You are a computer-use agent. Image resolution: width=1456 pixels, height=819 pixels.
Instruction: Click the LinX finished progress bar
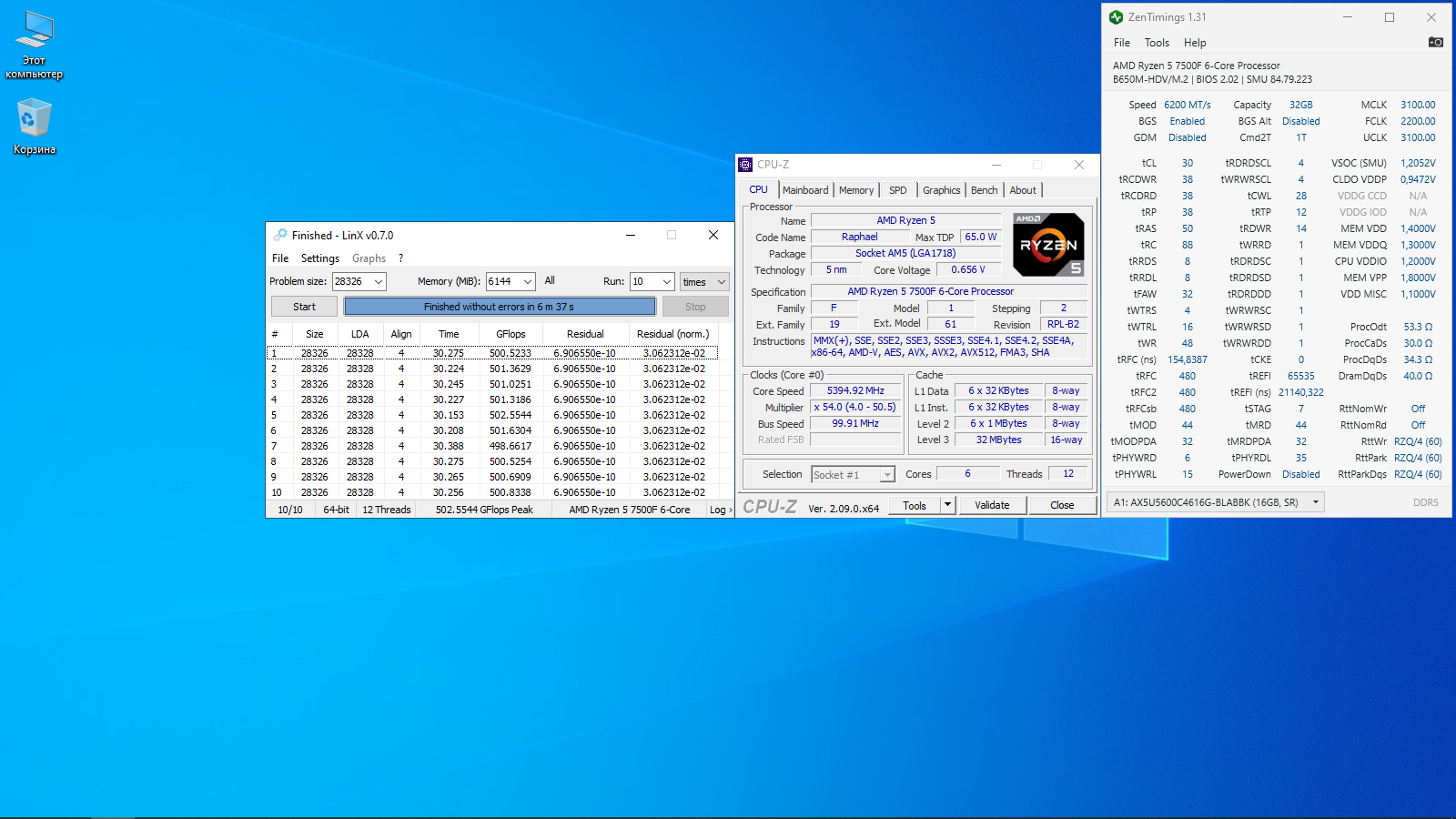pyautogui.click(x=499, y=307)
